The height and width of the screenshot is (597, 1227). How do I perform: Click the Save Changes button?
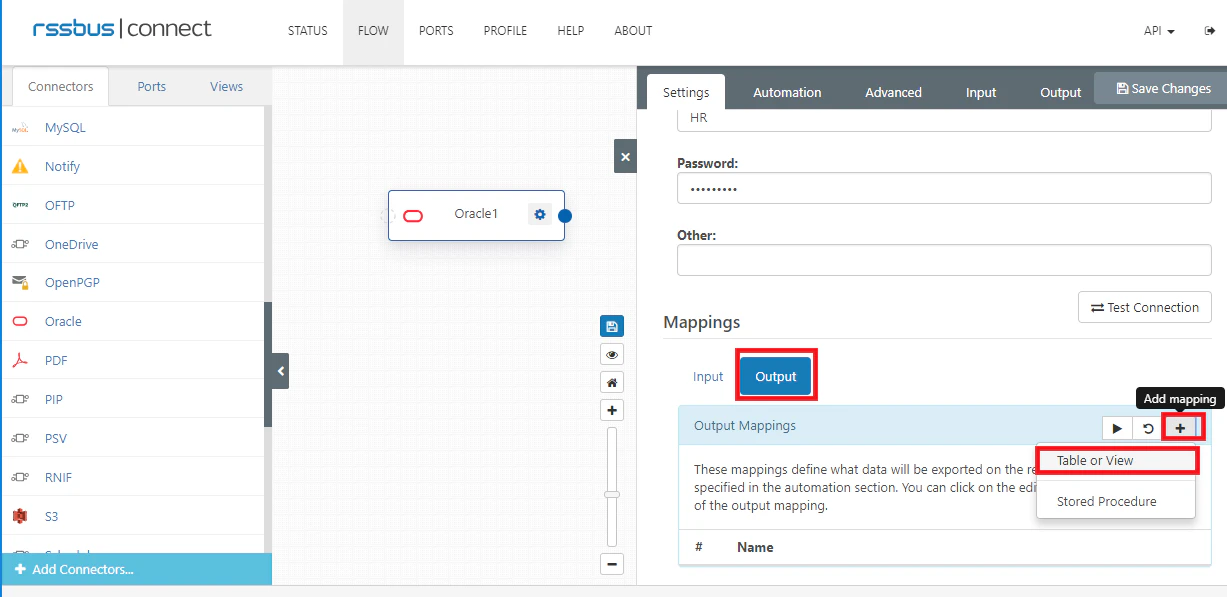pyautogui.click(x=1163, y=88)
